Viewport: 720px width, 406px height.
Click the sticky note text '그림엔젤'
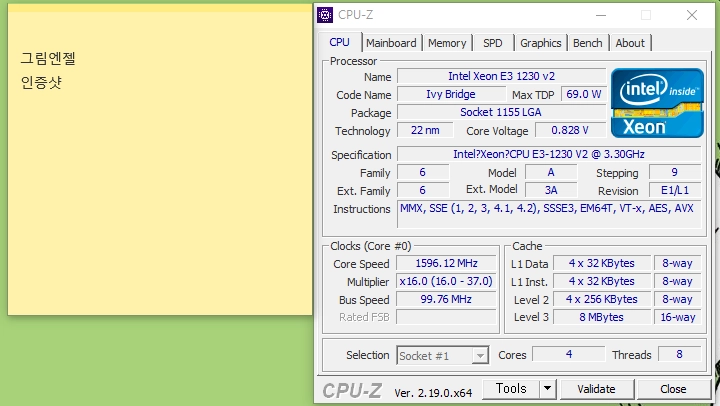coord(48,58)
